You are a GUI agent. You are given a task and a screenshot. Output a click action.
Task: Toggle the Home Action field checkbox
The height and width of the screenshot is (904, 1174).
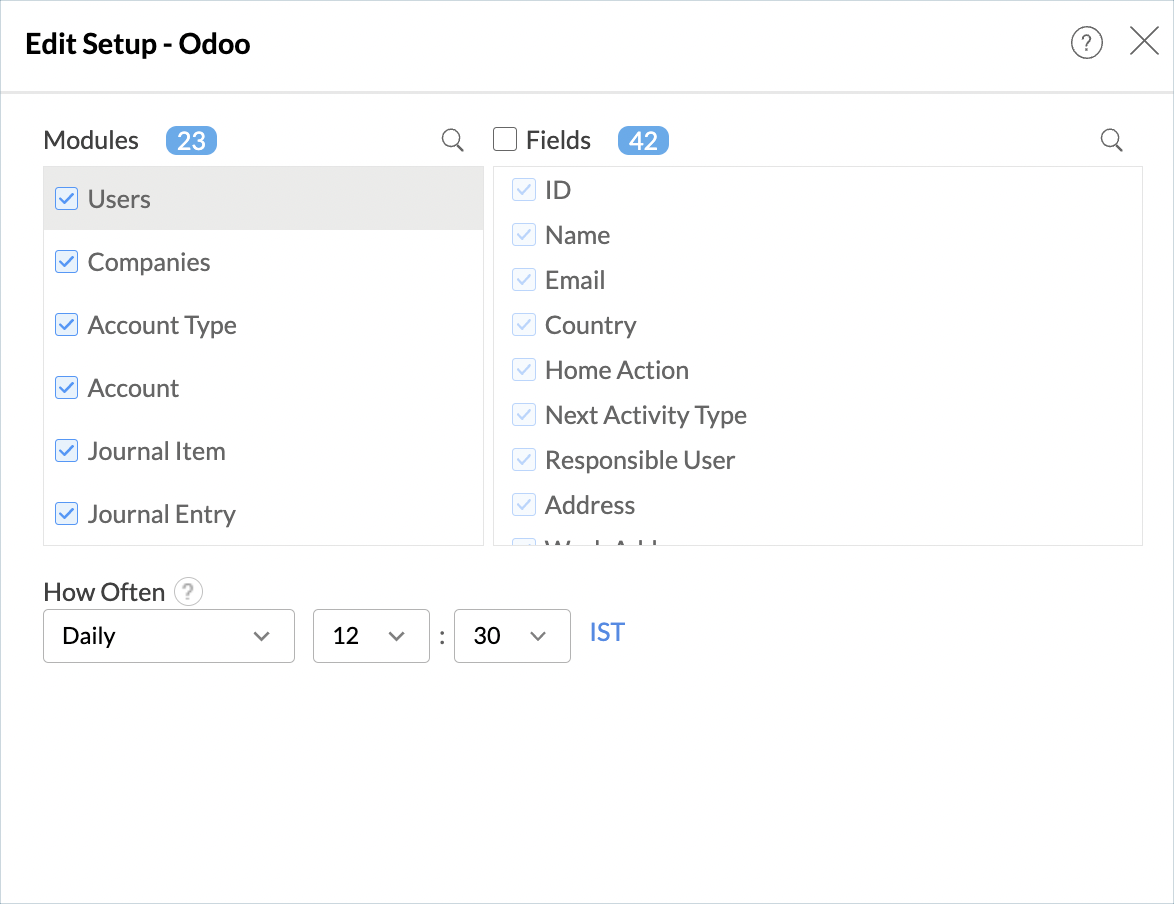click(524, 370)
